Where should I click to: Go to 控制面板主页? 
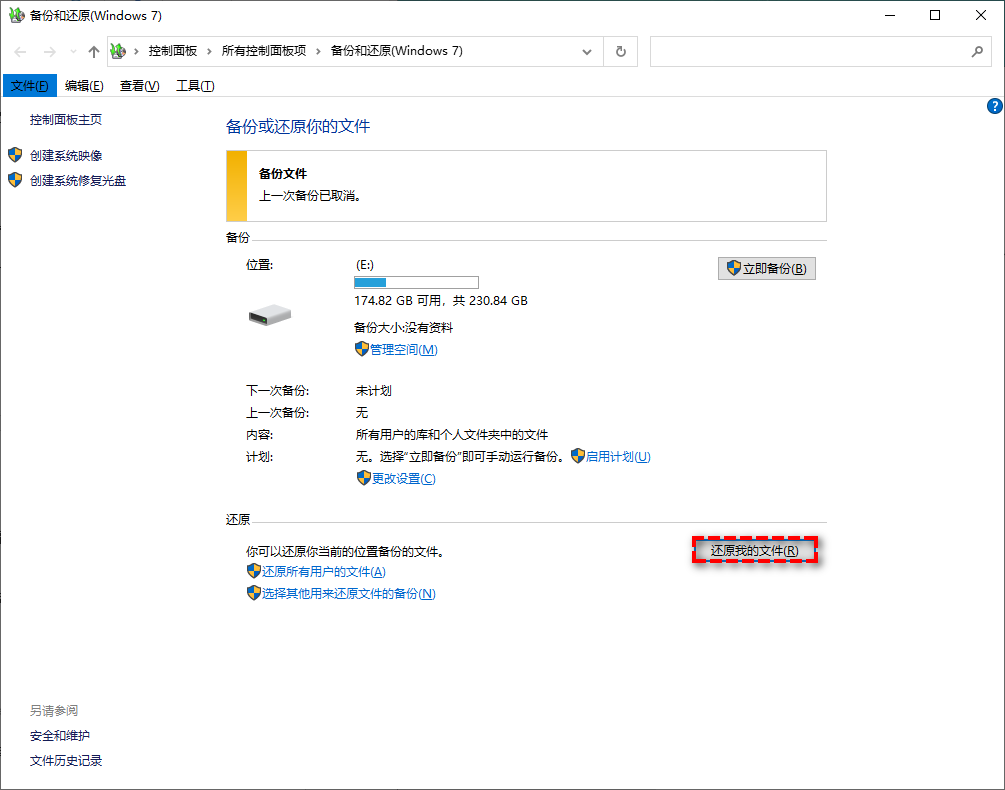point(65,119)
